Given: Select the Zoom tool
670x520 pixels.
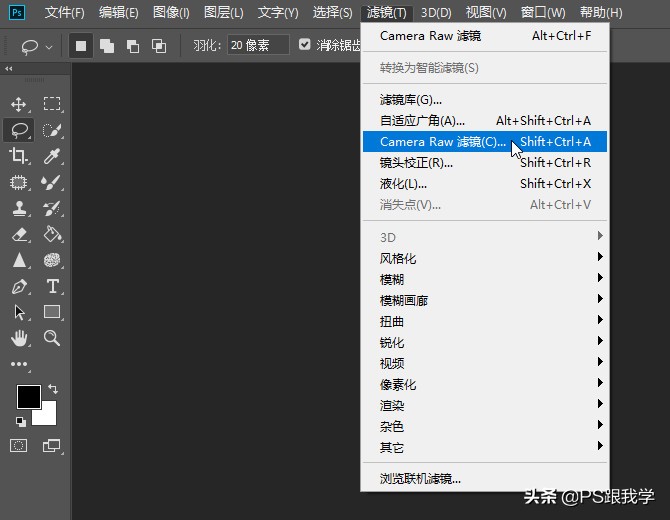Looking at the screenshot, I should tap(52, 338).
